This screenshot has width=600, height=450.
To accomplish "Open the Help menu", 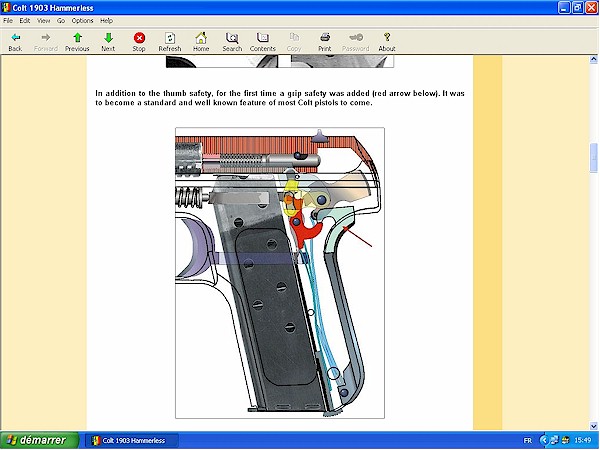I will click(x=106, y=21).
